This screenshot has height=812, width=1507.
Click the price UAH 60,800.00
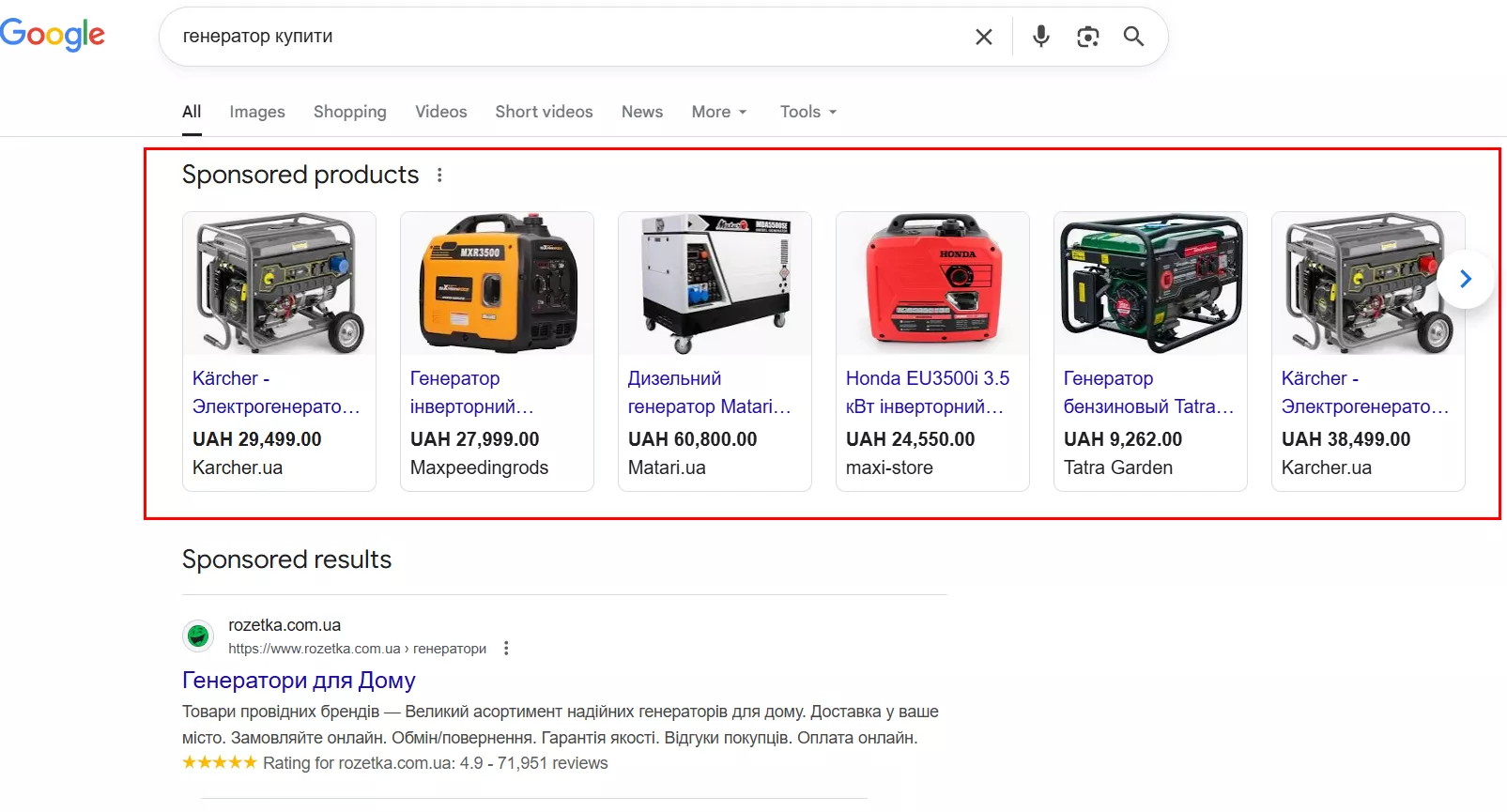693,439
